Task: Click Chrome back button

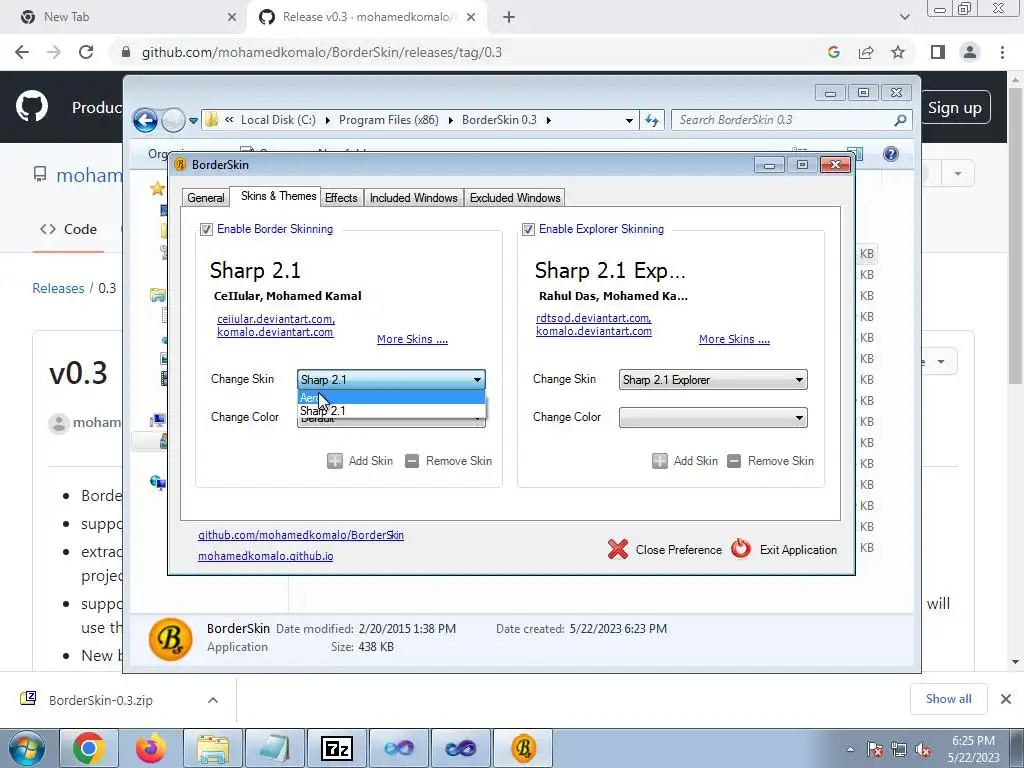Action: coord(22,52)
